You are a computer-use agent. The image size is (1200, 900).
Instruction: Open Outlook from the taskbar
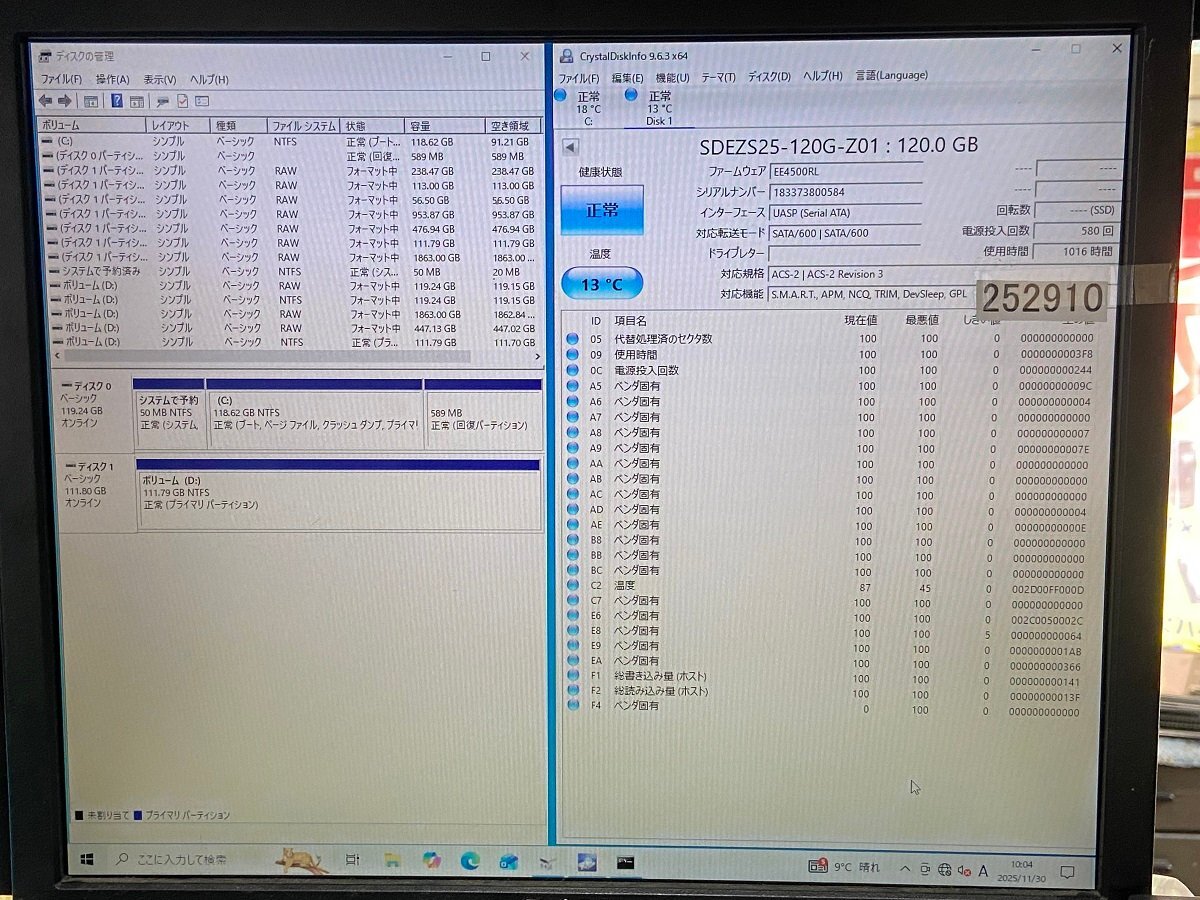coord(509,861)
